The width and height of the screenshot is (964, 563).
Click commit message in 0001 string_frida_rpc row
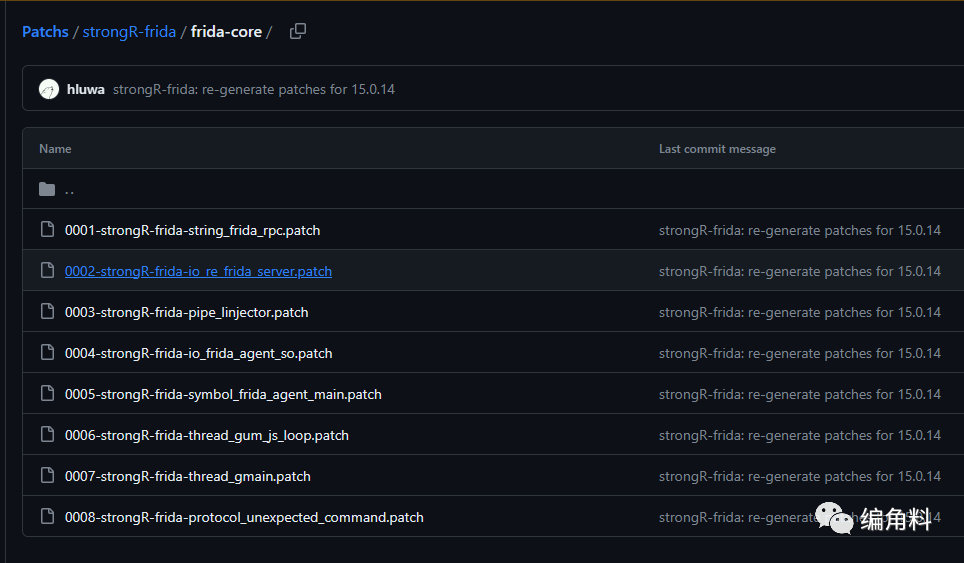pyautogui.click(x=800, y=230)
